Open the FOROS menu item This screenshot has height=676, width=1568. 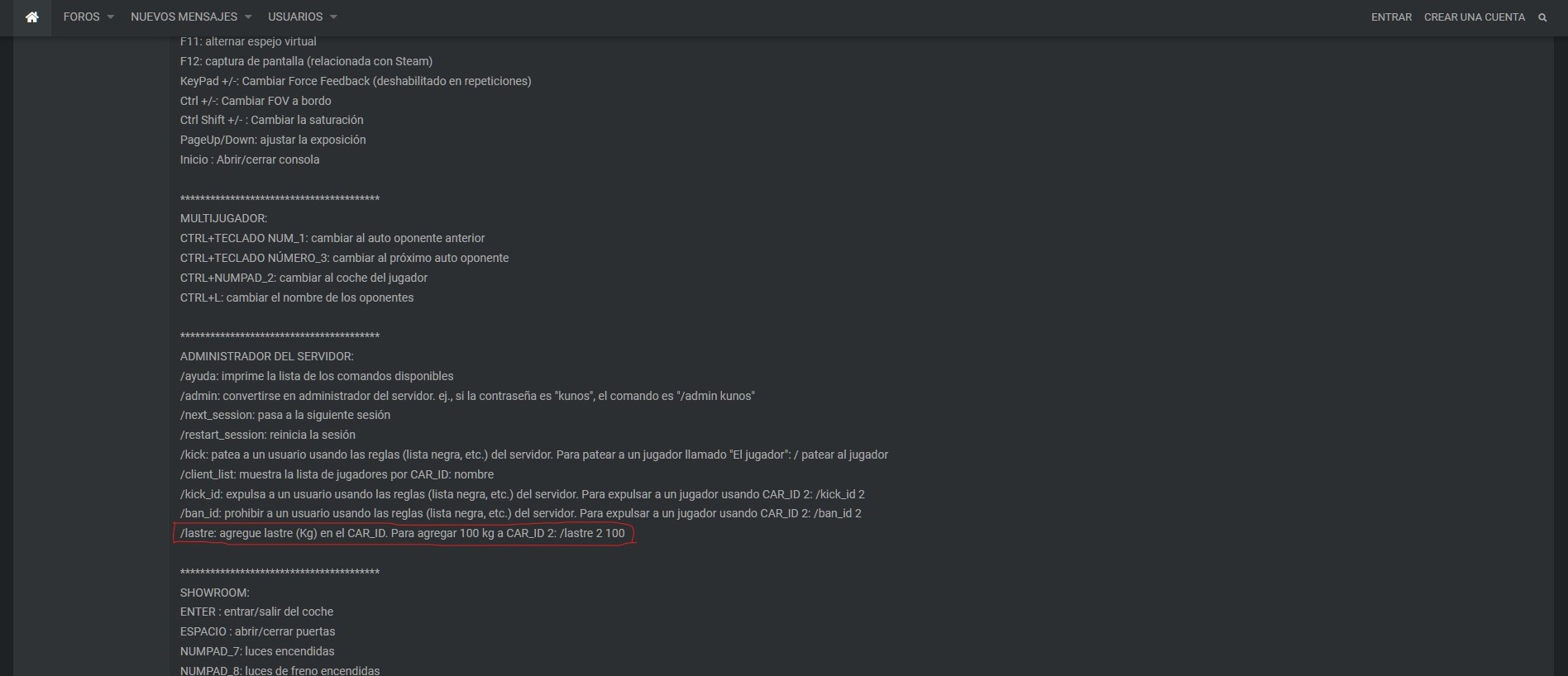pyautogui.click(x=81, y=17)
